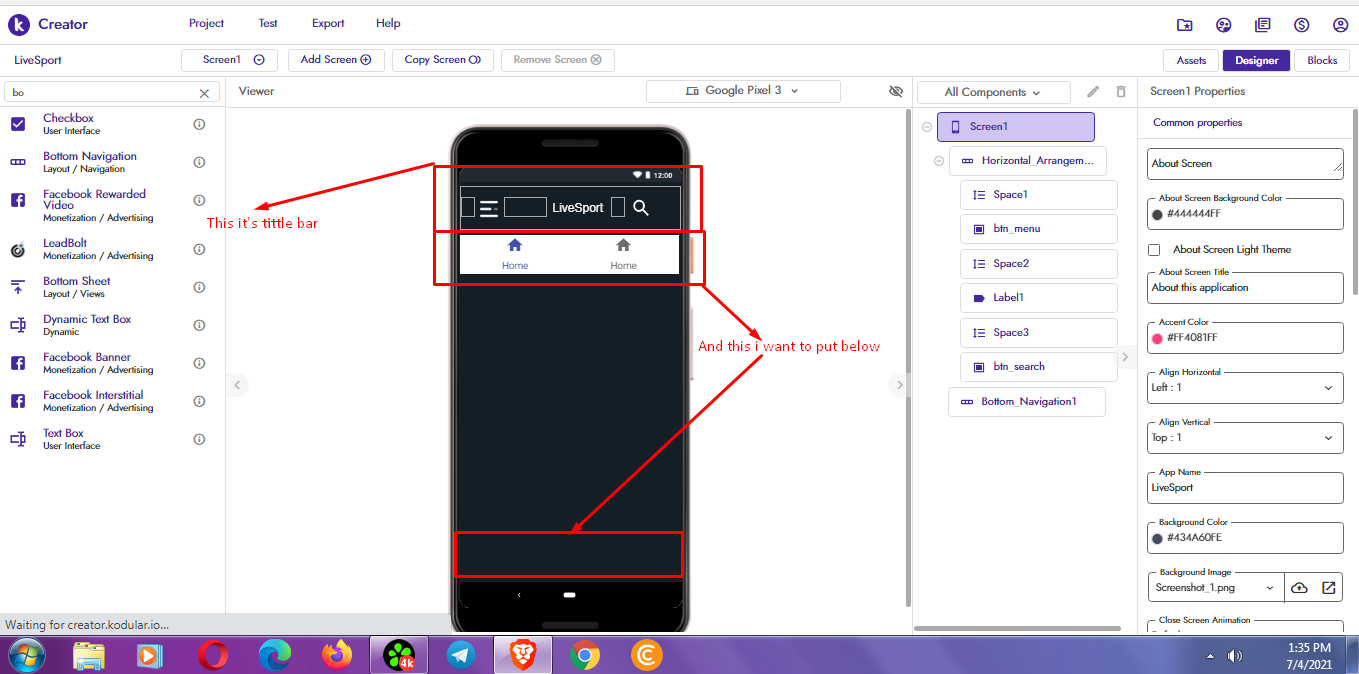Toggle hidden components visibility eye

[x=896, y=91]
